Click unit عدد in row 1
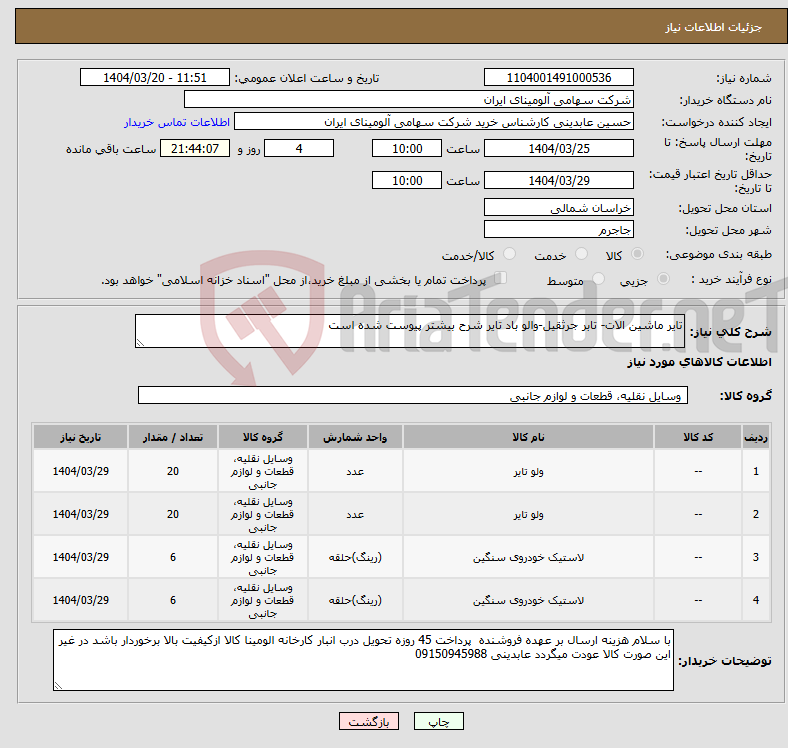 pyautogui.click(x=355, y=472)
